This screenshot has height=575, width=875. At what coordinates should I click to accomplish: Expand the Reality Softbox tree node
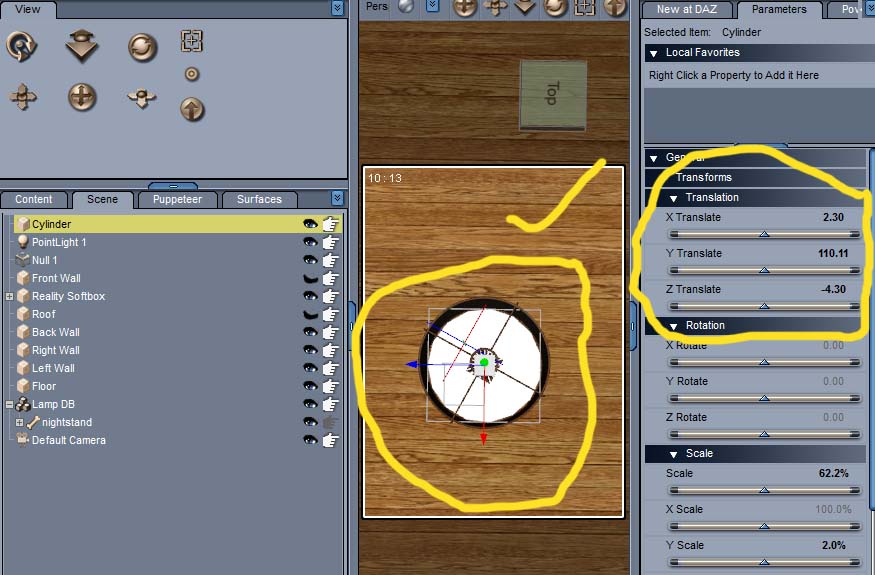(9, 296)
